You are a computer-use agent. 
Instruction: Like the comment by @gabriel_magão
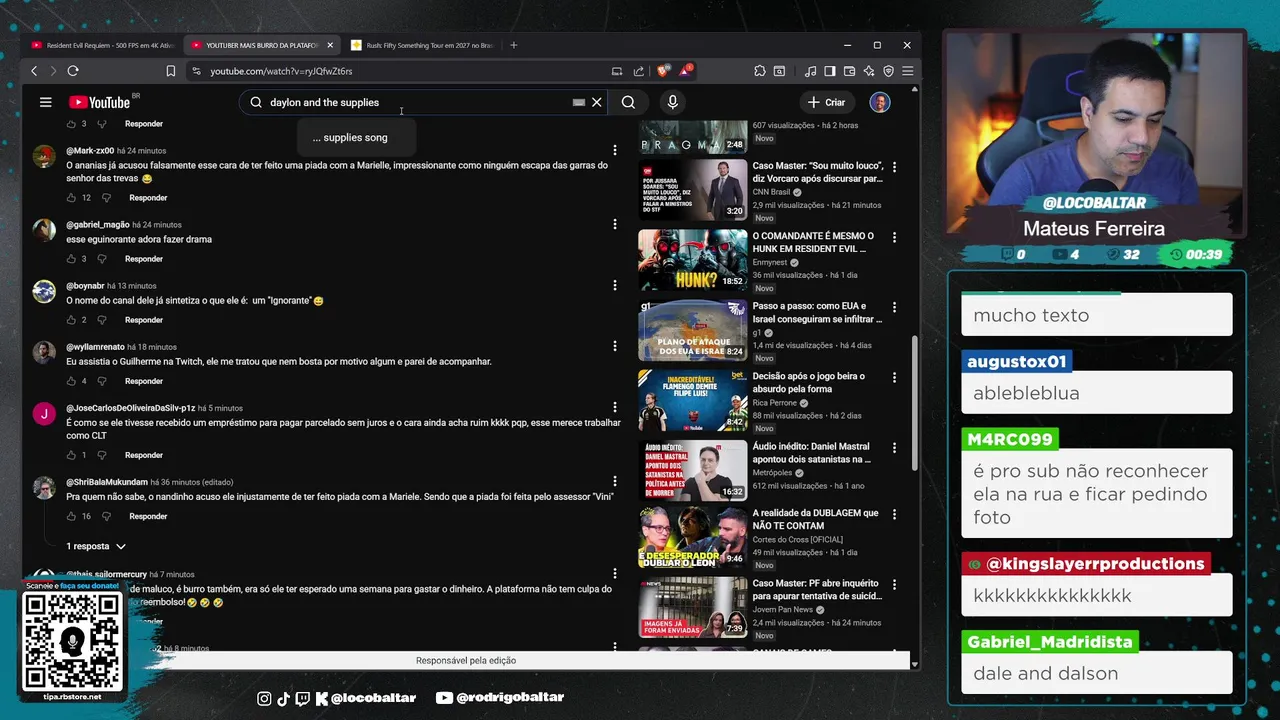71,259
